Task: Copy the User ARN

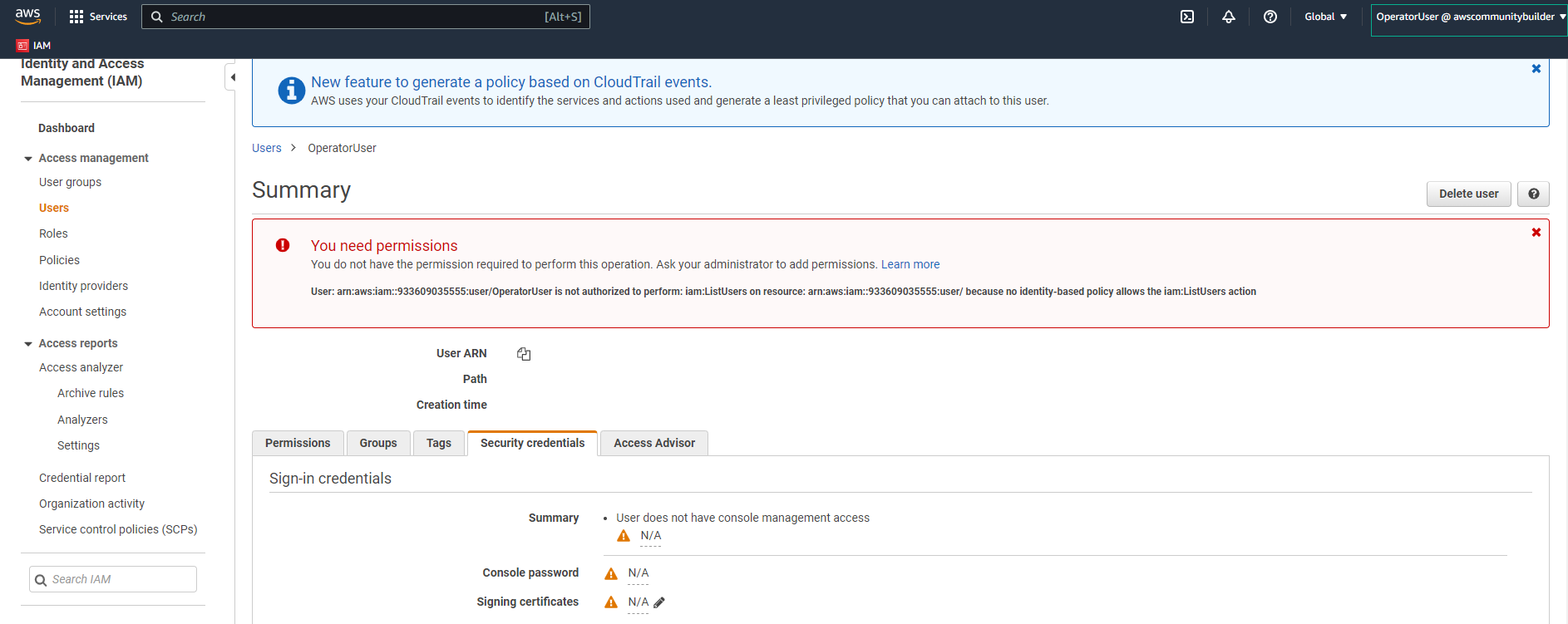Action: [524, 354]
